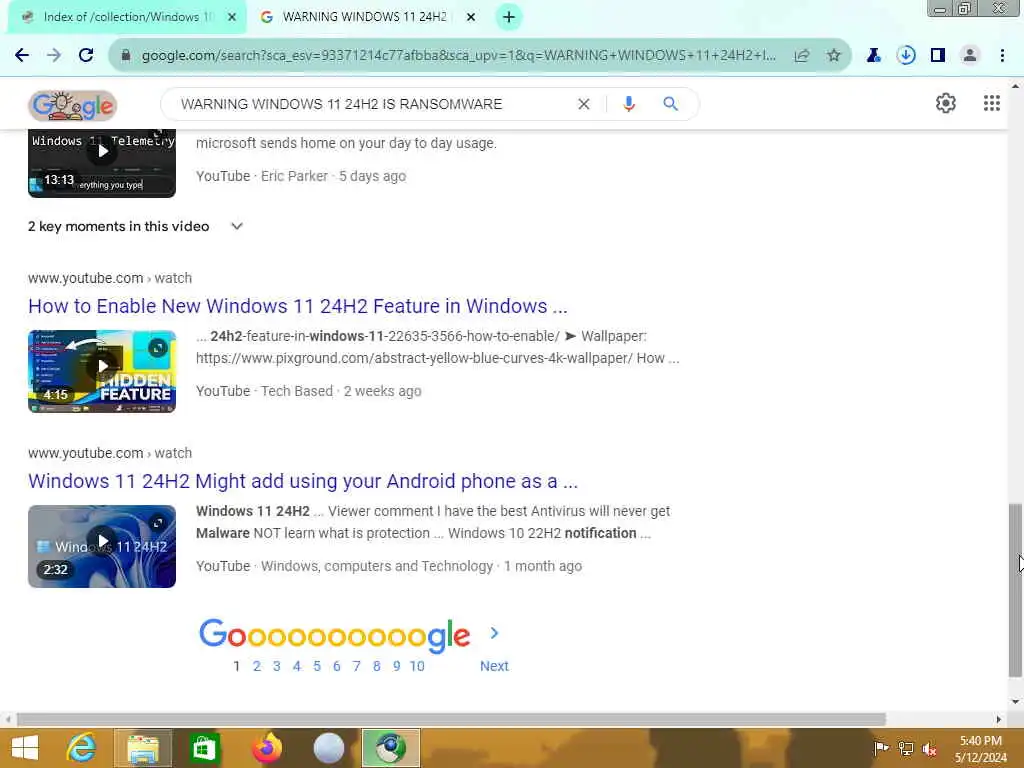This screenshot has width=1024, height=768.
Task: Bookmark this page with the star icon
Action: pyautogui.click(x=834, y=56)
